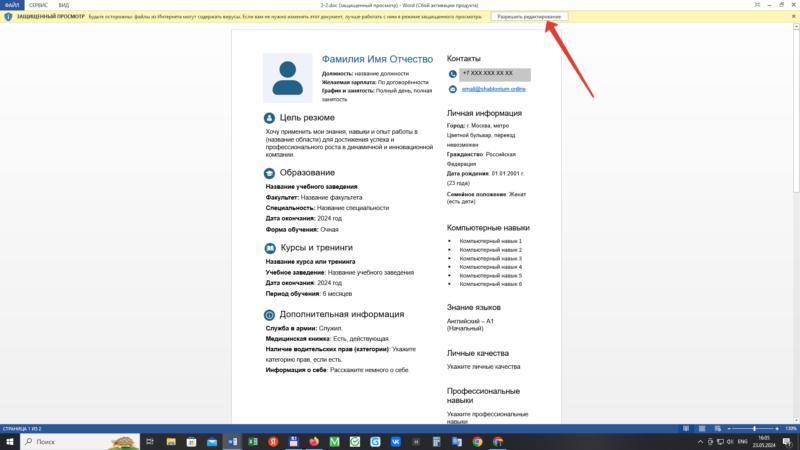This screenshot has height=450, width=800.
Task: Open the VK app from taskbar
Action: [x=395, y=442]
